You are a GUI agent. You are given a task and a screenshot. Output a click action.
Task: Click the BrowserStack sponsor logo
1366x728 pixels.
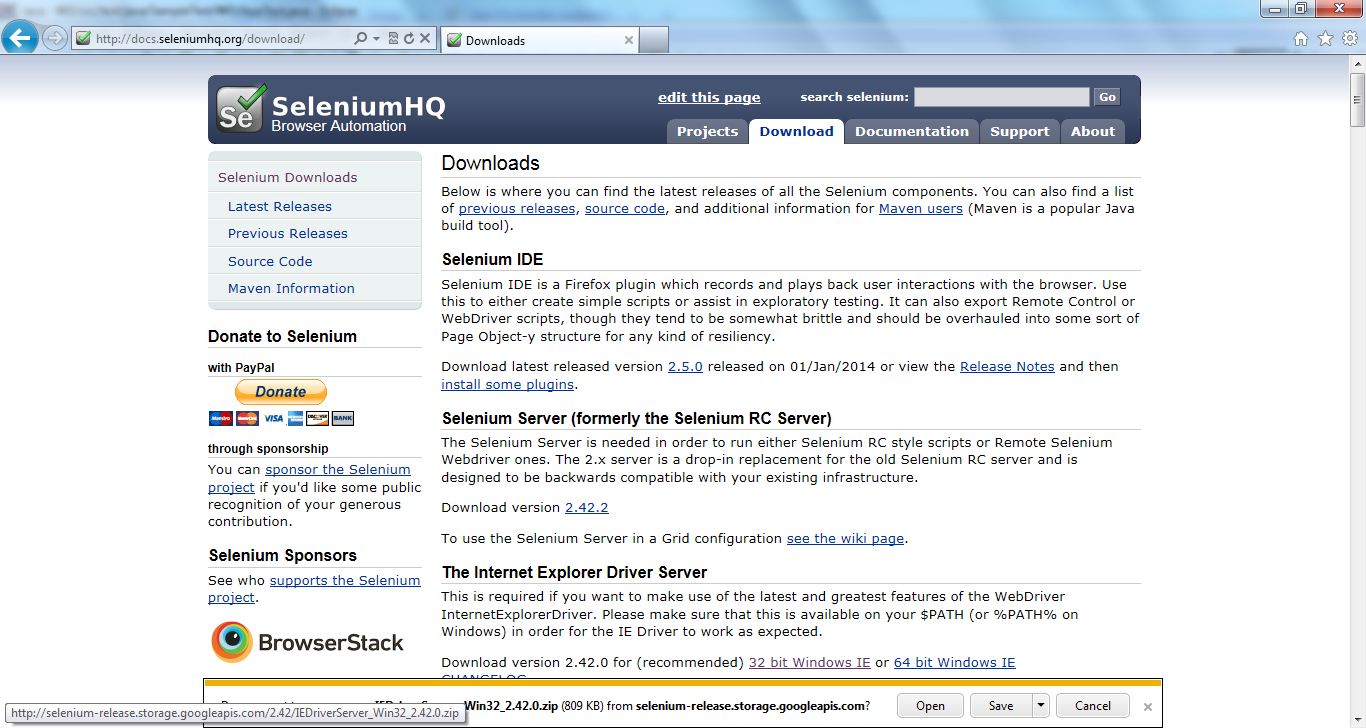click(x=307, y=642)
